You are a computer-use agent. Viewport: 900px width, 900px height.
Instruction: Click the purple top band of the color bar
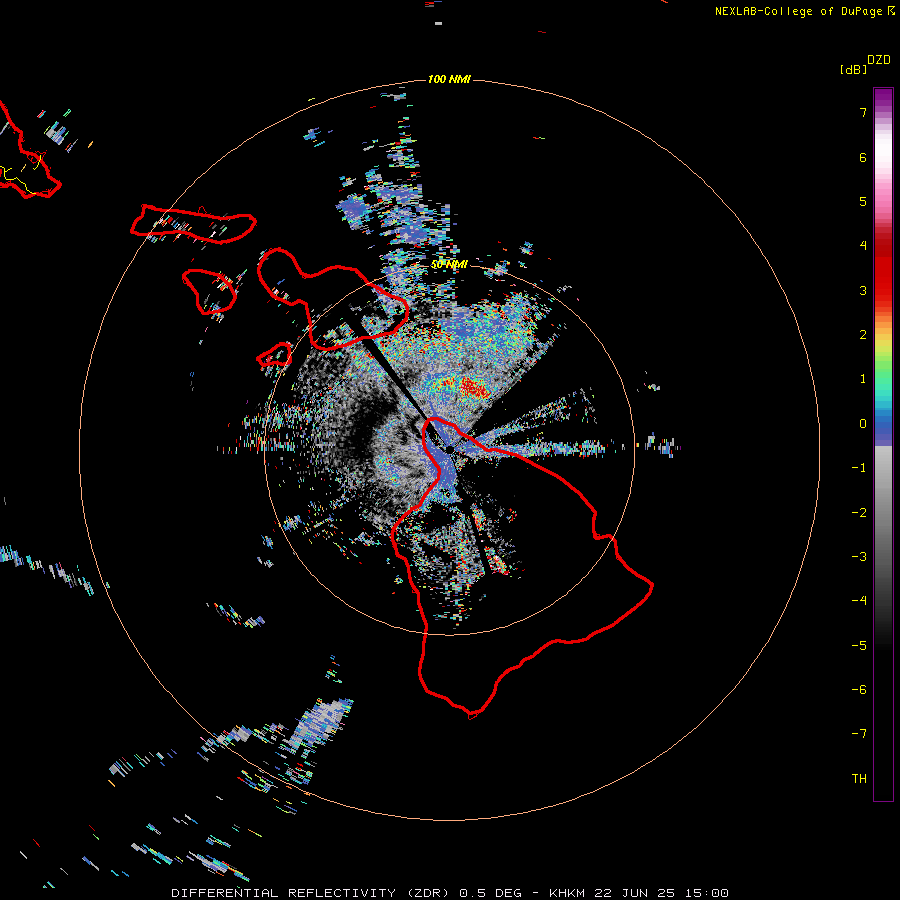tap(883, 98)
